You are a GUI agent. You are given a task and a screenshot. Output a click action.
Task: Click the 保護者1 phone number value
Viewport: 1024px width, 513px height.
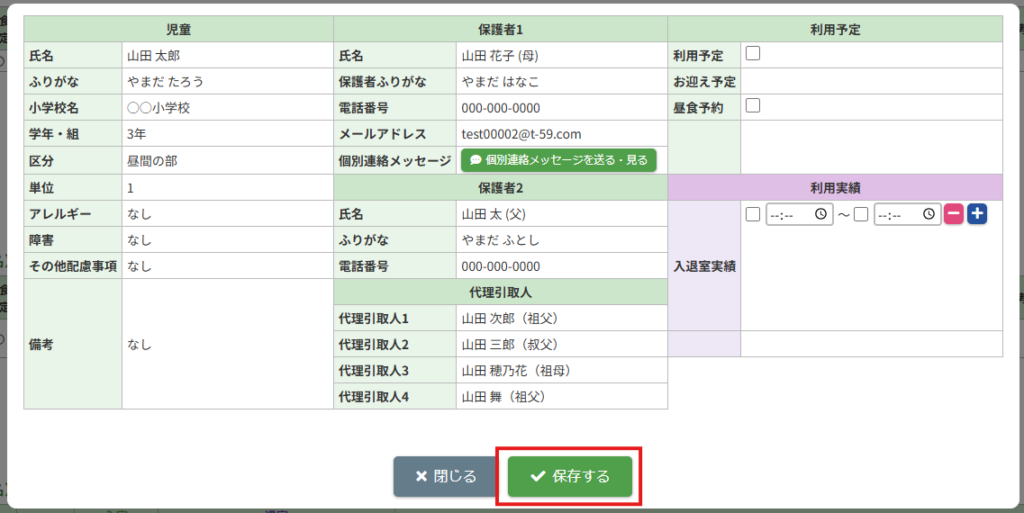click(x=500, y=108)
